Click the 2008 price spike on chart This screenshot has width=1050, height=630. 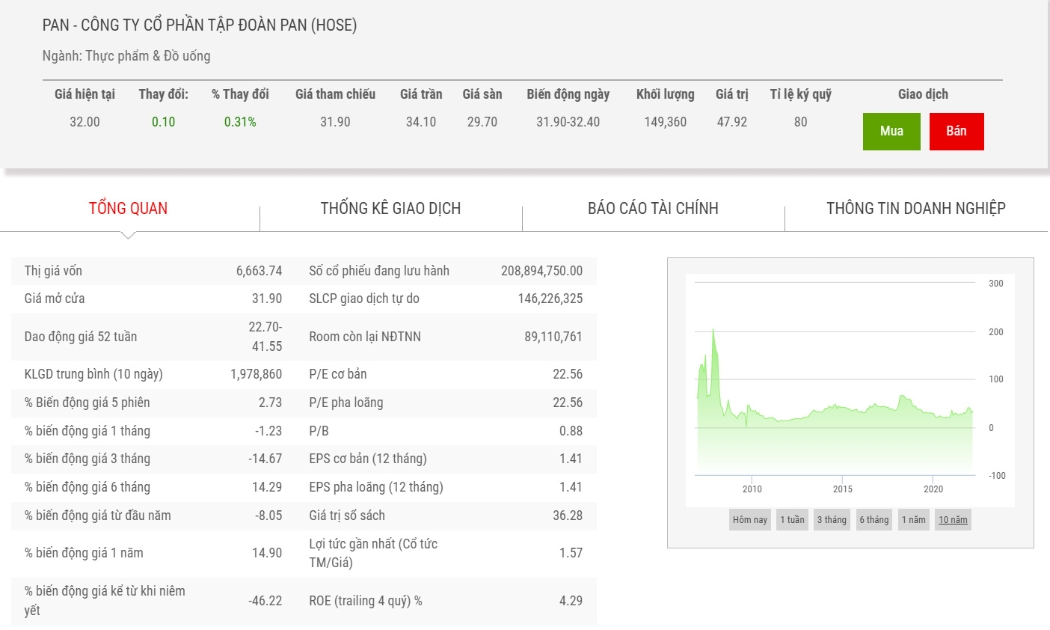coord(713,332)
